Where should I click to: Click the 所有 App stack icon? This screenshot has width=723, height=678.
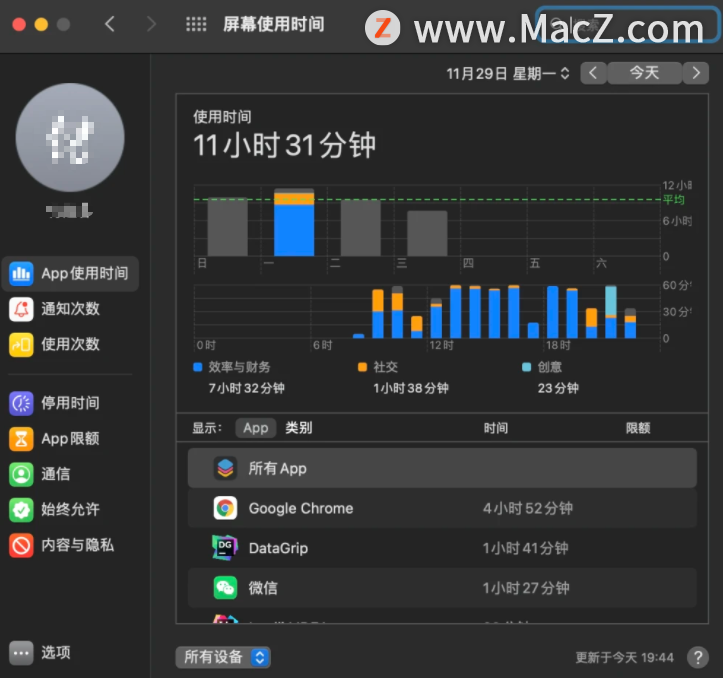pyautogui.click(x=225, y=469)
